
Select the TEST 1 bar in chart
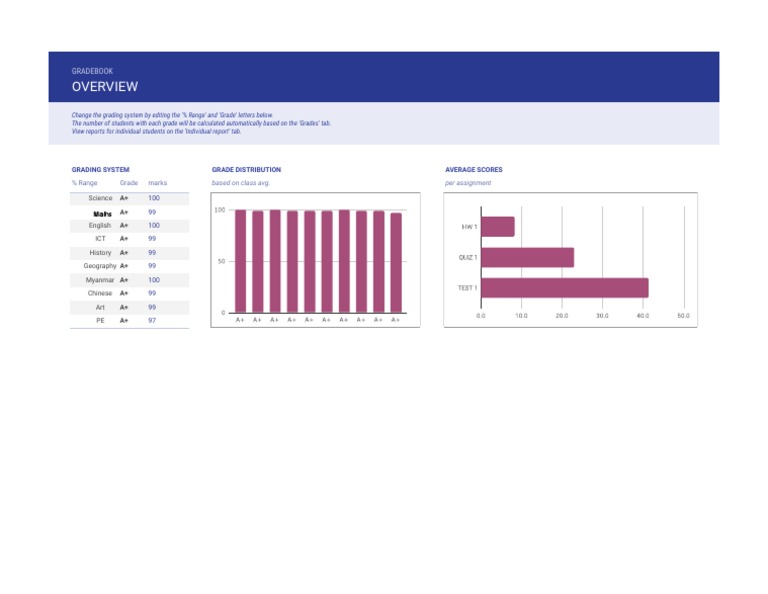coord(565,288)
